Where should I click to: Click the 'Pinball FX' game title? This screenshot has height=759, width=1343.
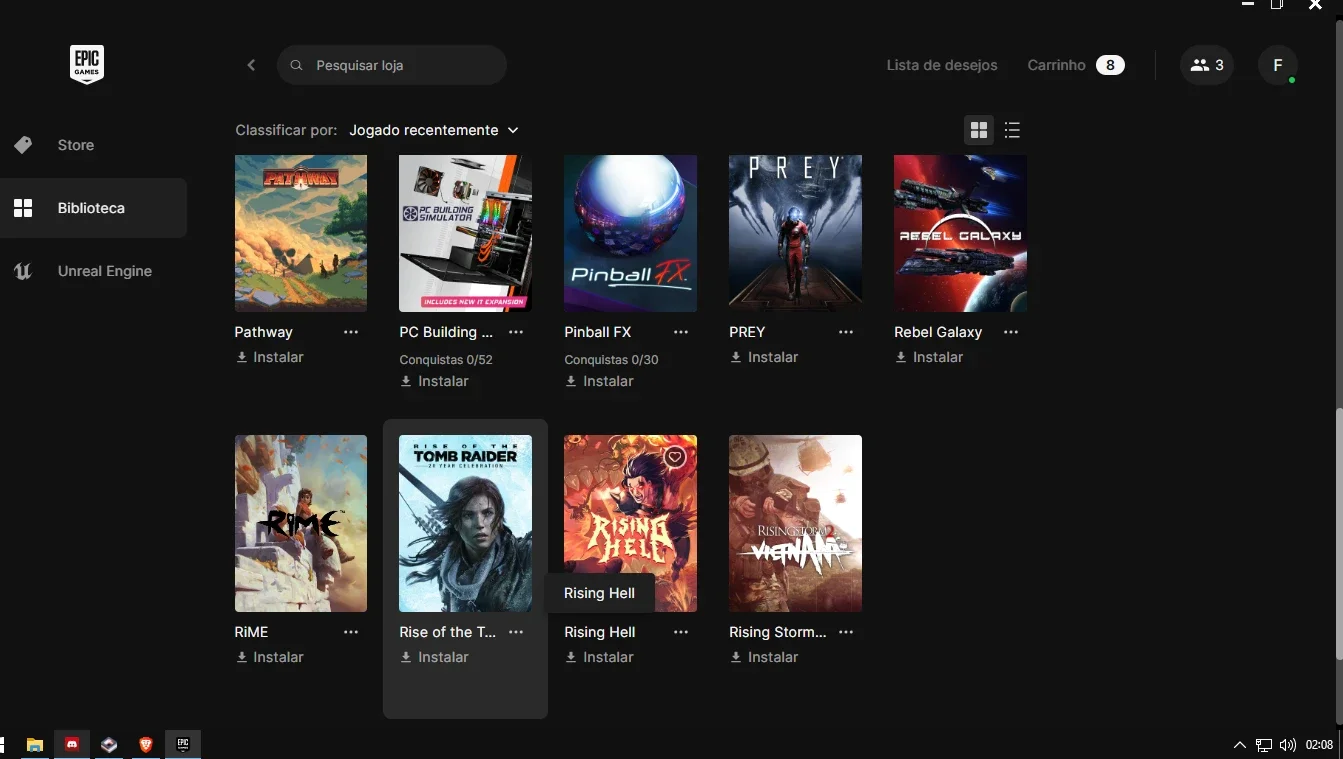[x=598, y=332]
